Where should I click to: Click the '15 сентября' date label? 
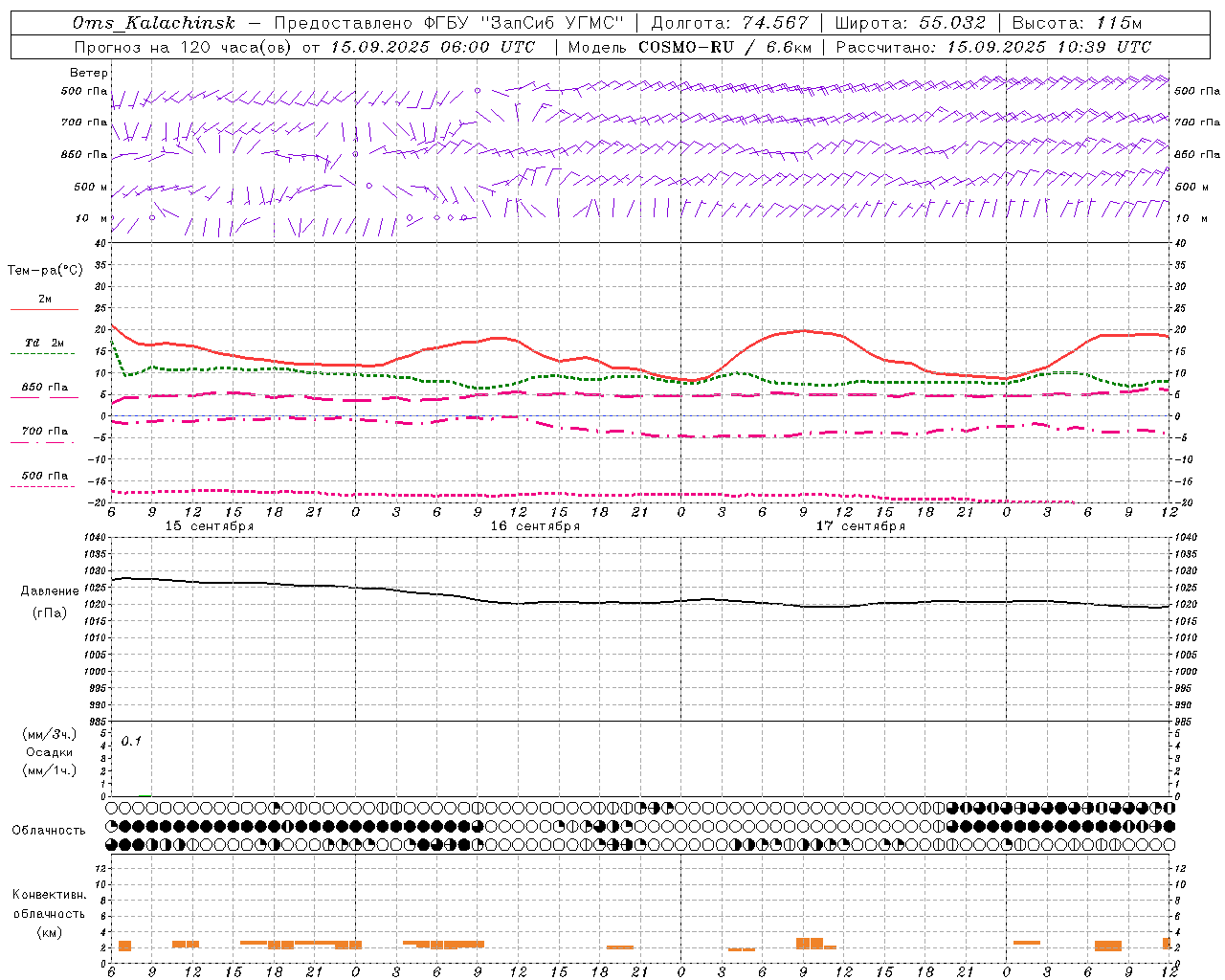pos(210,526)
